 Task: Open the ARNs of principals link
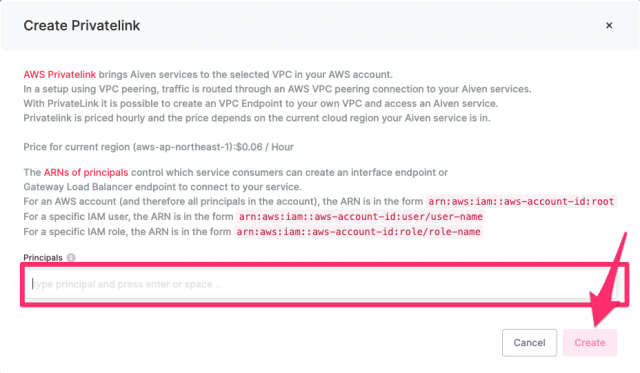(x=86, y=172)
